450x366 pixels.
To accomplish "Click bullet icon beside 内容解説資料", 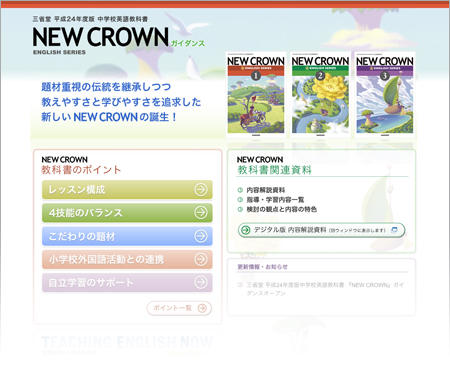I will 240,190.
